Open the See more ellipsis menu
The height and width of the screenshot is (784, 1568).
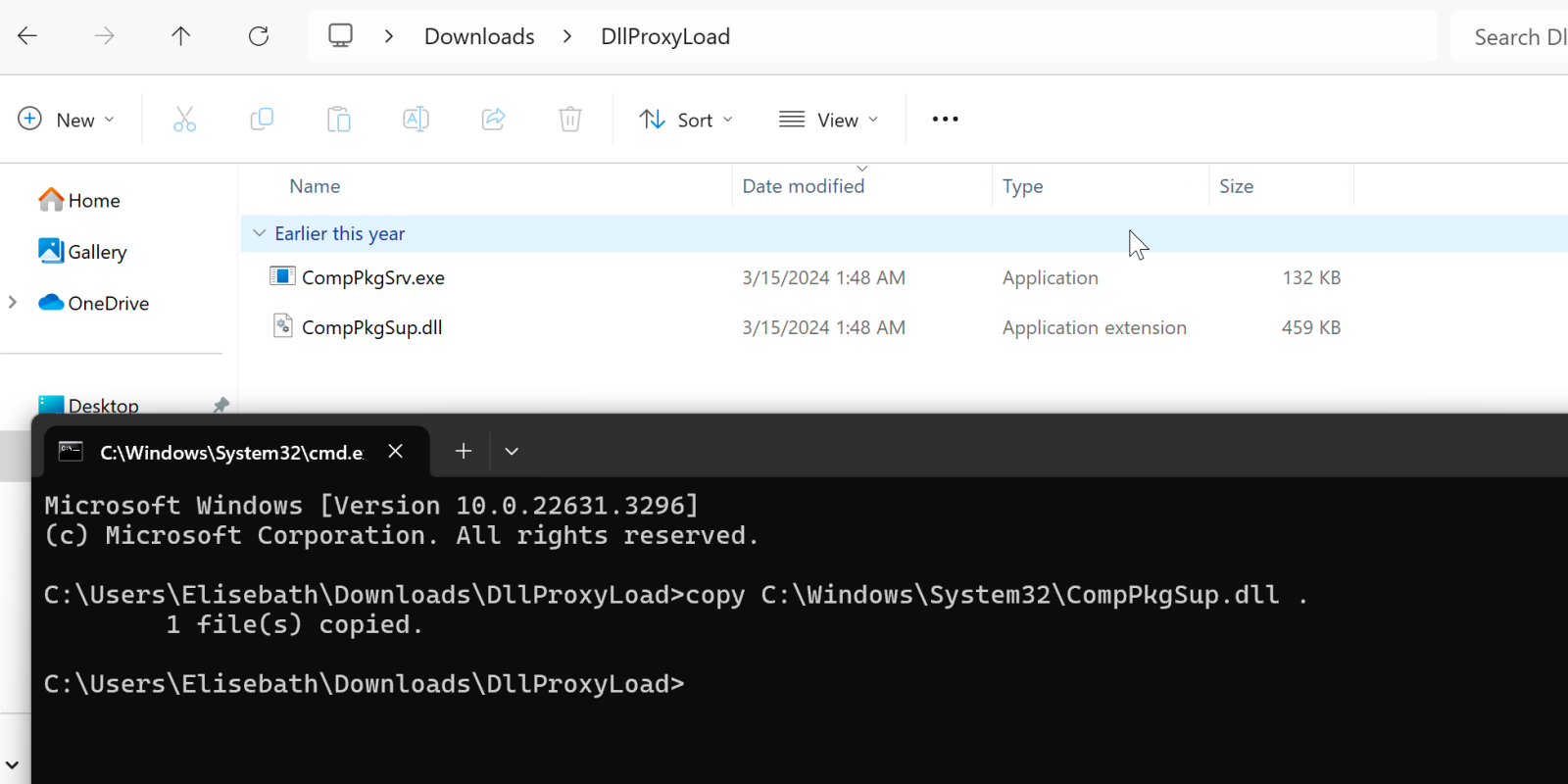click(945, 120)
